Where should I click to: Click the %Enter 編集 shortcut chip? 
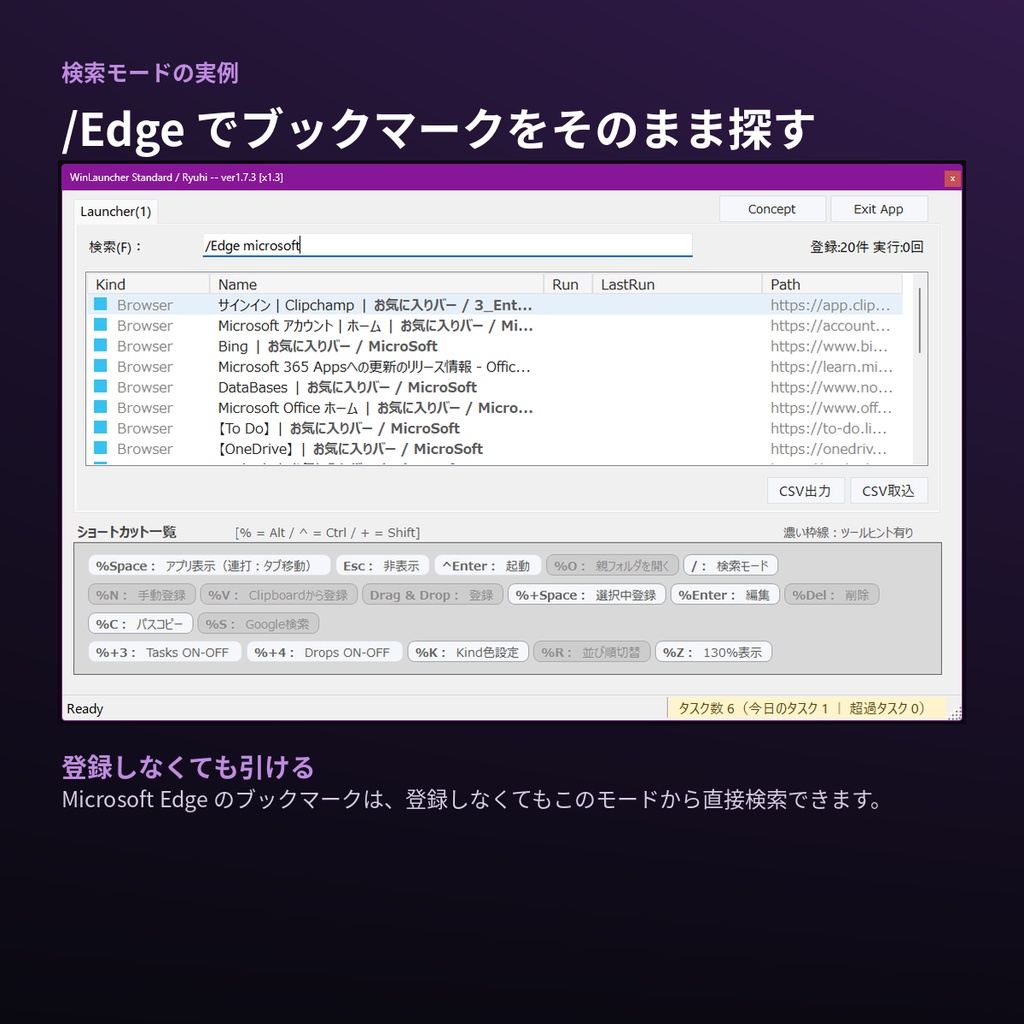(x=725, y=595)
